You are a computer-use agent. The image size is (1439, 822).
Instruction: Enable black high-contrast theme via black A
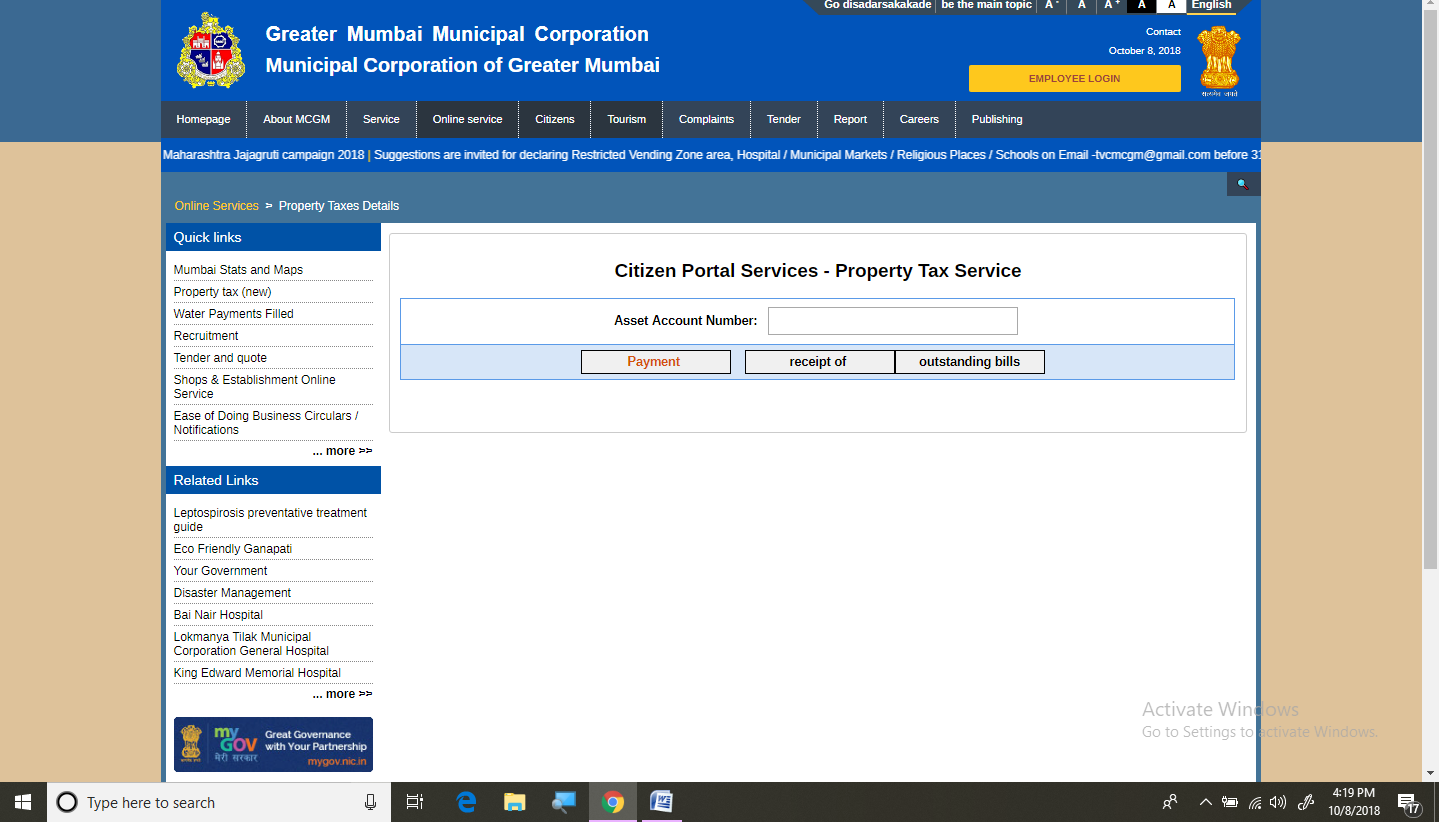coord(1141,5)
